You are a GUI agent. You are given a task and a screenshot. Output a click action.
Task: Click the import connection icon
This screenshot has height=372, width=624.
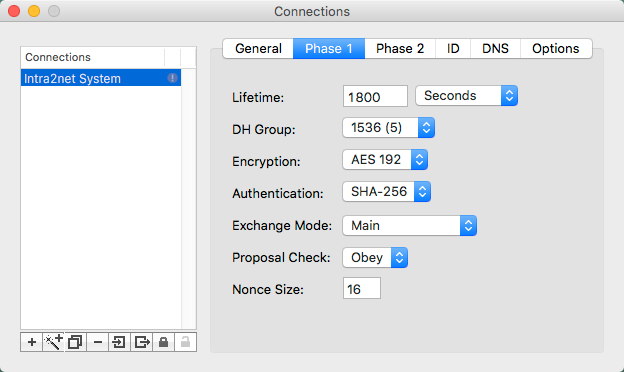(x=119, y=342)
